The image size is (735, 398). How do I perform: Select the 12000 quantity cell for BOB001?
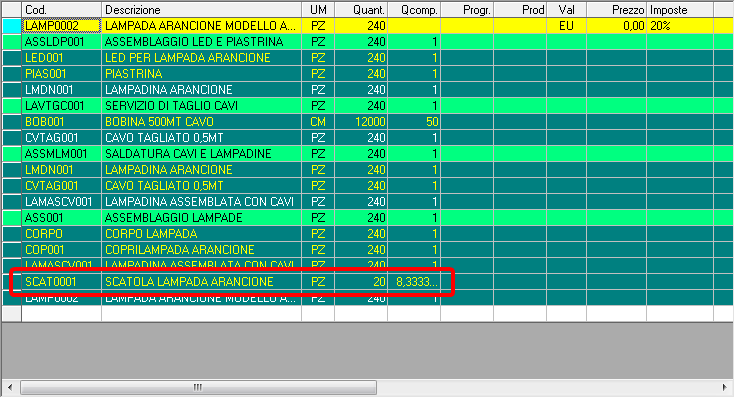(x=361, y=122)
